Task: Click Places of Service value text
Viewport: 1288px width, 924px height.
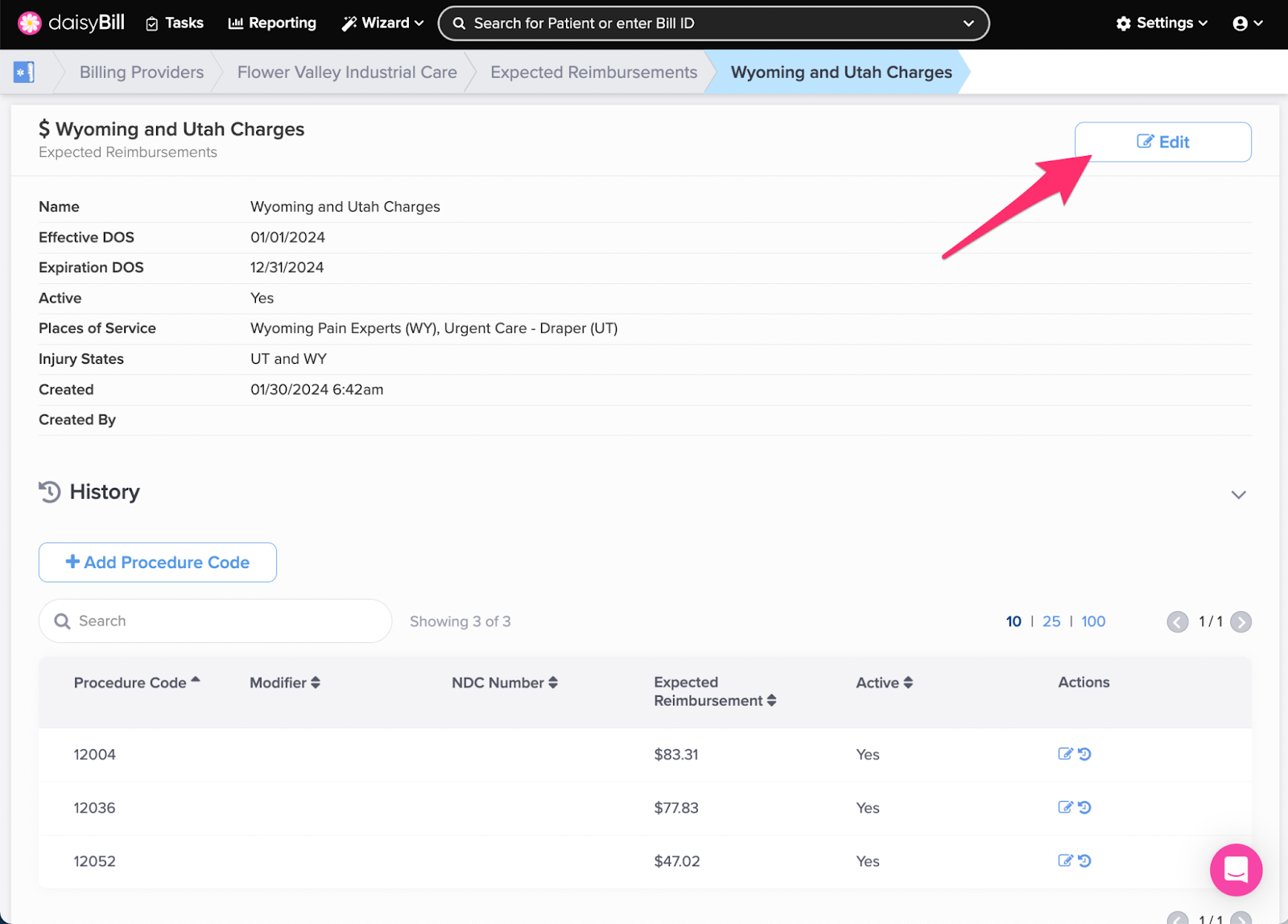Action: [434, 328]
